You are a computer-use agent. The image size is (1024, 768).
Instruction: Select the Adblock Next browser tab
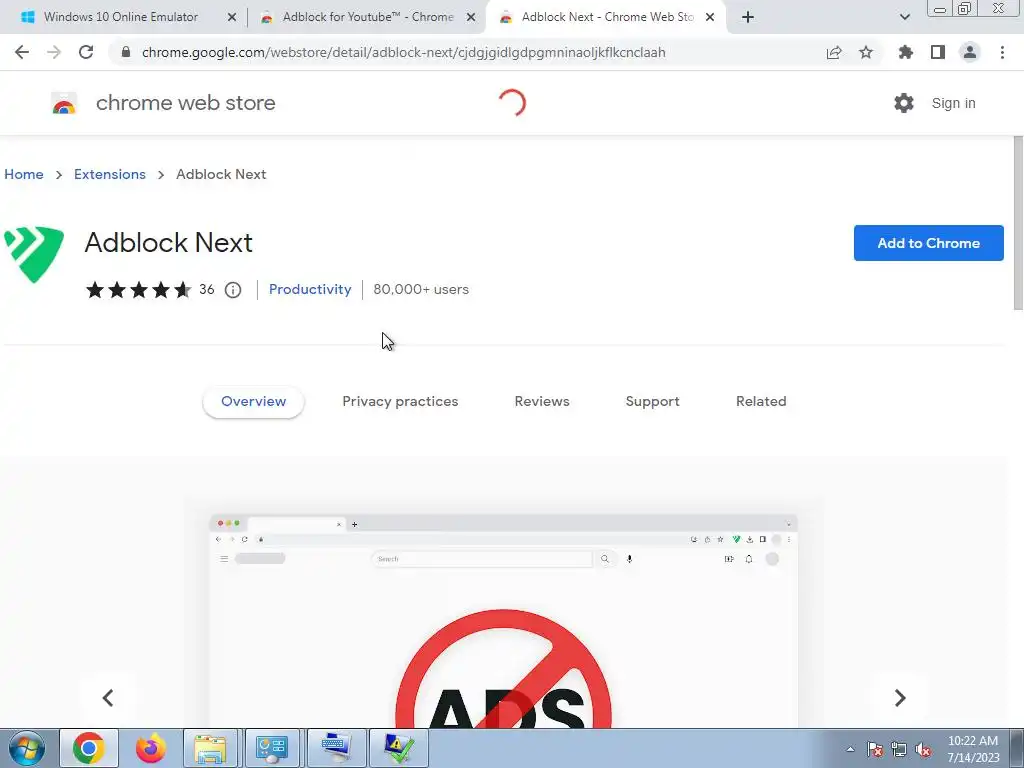tap(607, 17)
